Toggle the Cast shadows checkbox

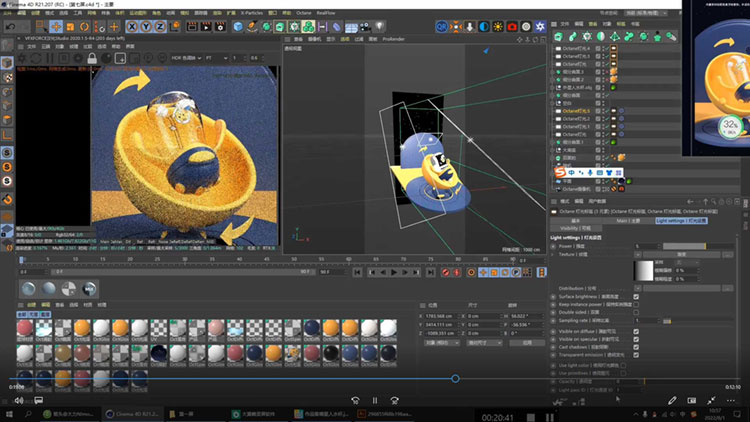637,347
